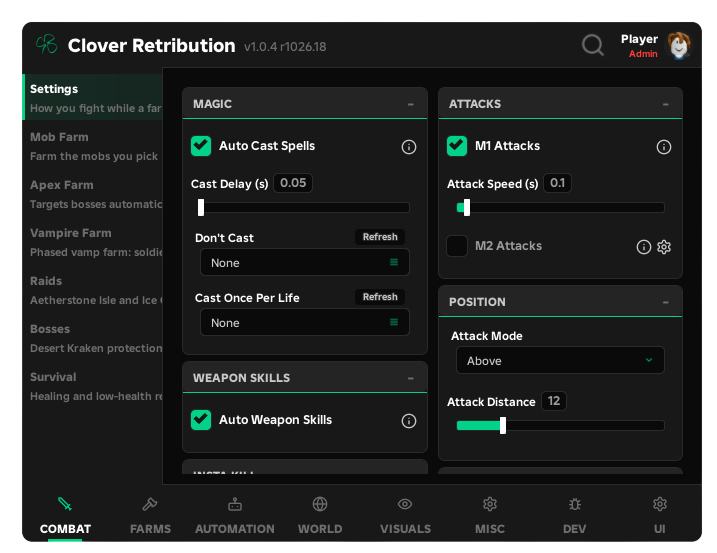Open Survival sidebar page
Viewport: 717px width, 553px height.
[94, 387]
